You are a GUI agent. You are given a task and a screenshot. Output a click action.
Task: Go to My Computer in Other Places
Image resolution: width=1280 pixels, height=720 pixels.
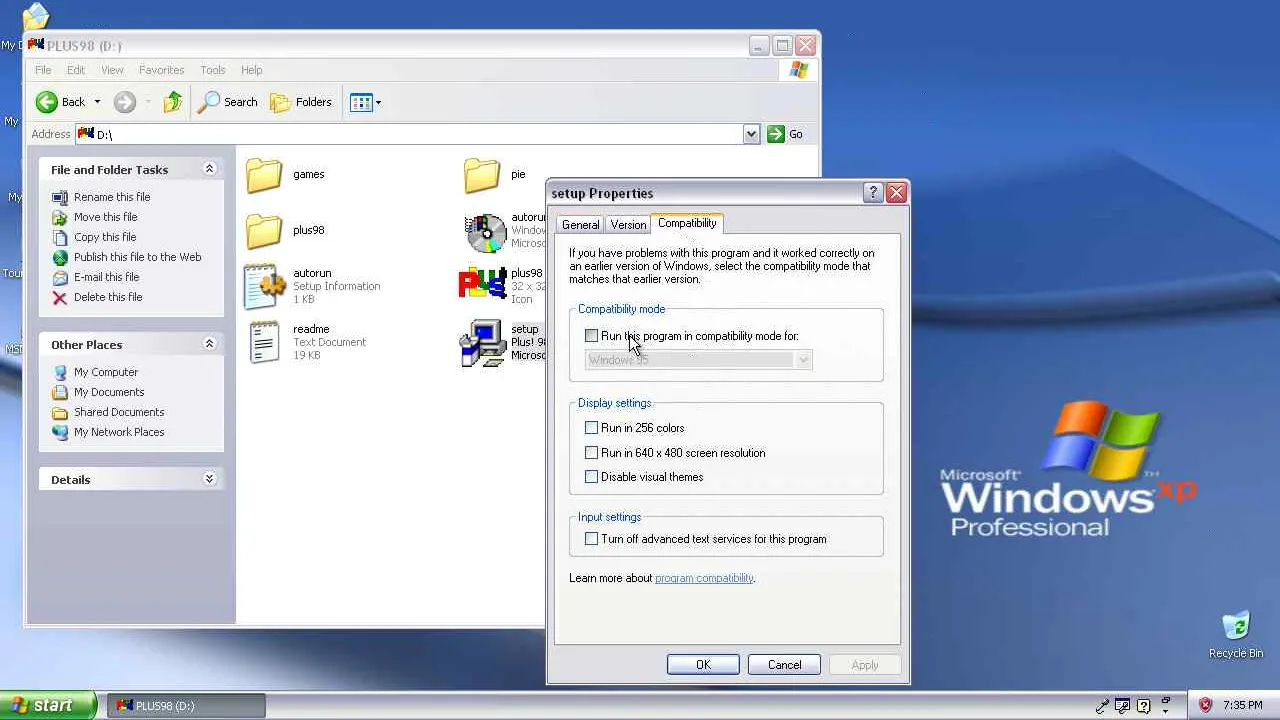tap(105, 372)
